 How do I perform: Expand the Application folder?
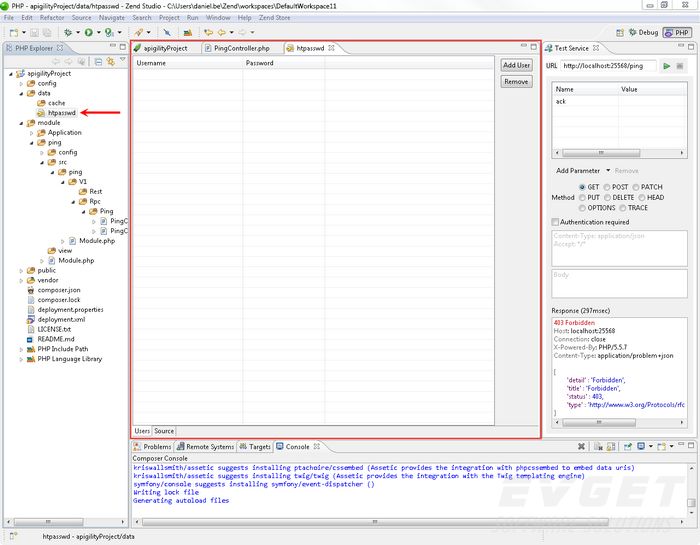pos(31,133)
